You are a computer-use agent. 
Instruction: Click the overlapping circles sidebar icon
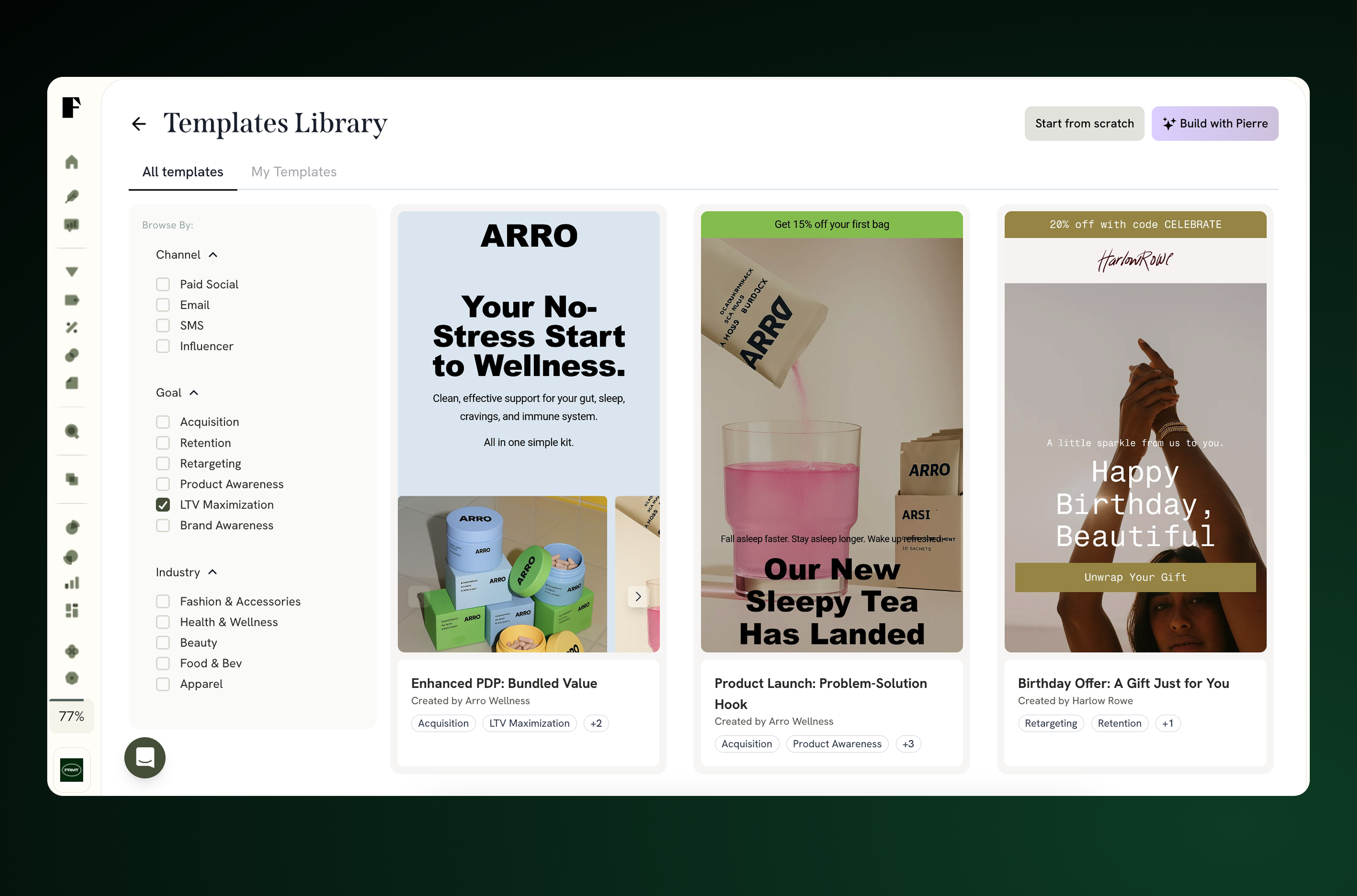[x=71, y=356]
